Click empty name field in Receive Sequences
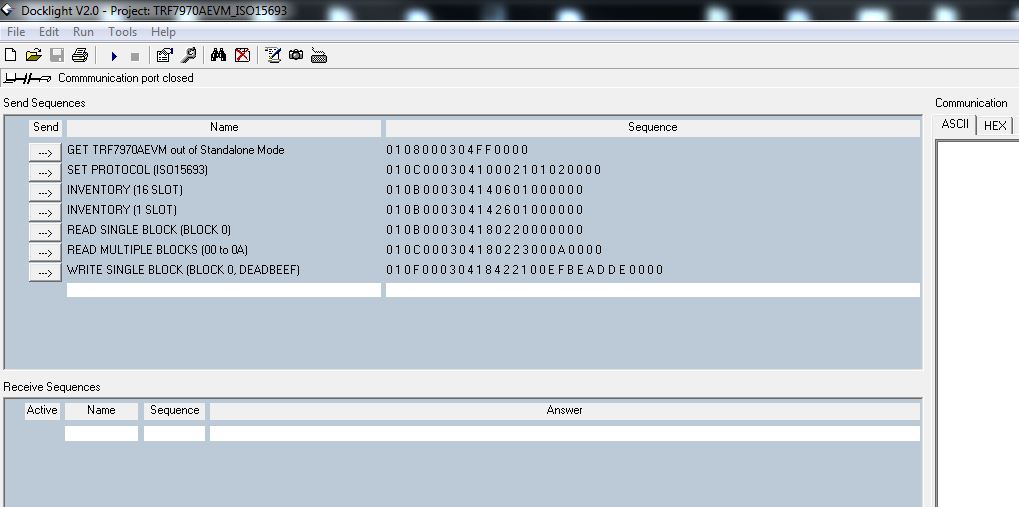Image resolution: width=1019 pixels, height=507 pixels. click(x=101, y=434)
